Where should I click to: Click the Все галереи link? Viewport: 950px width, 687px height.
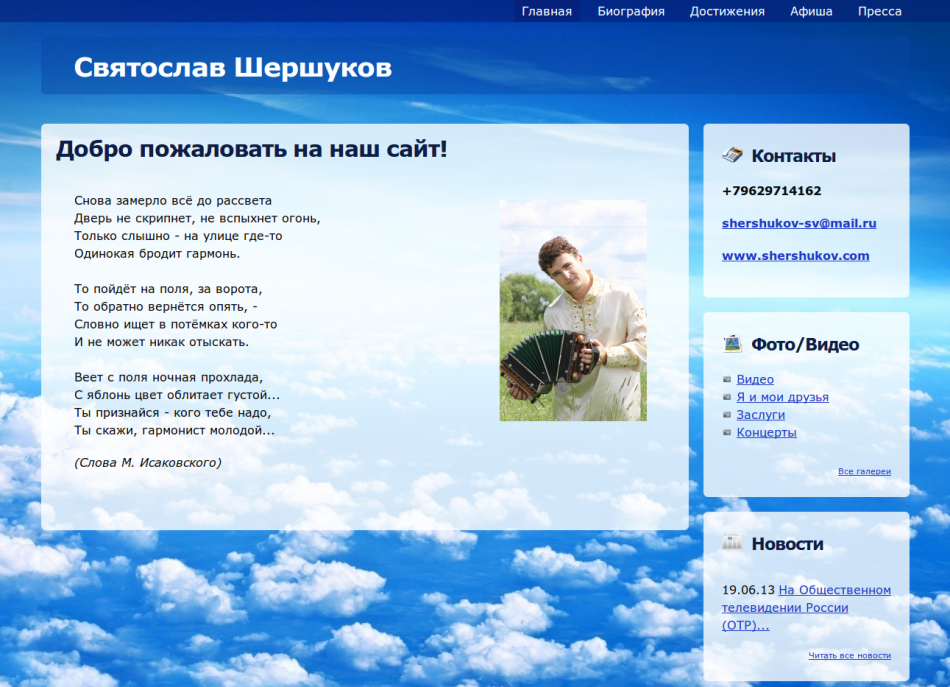click(864, 472)
